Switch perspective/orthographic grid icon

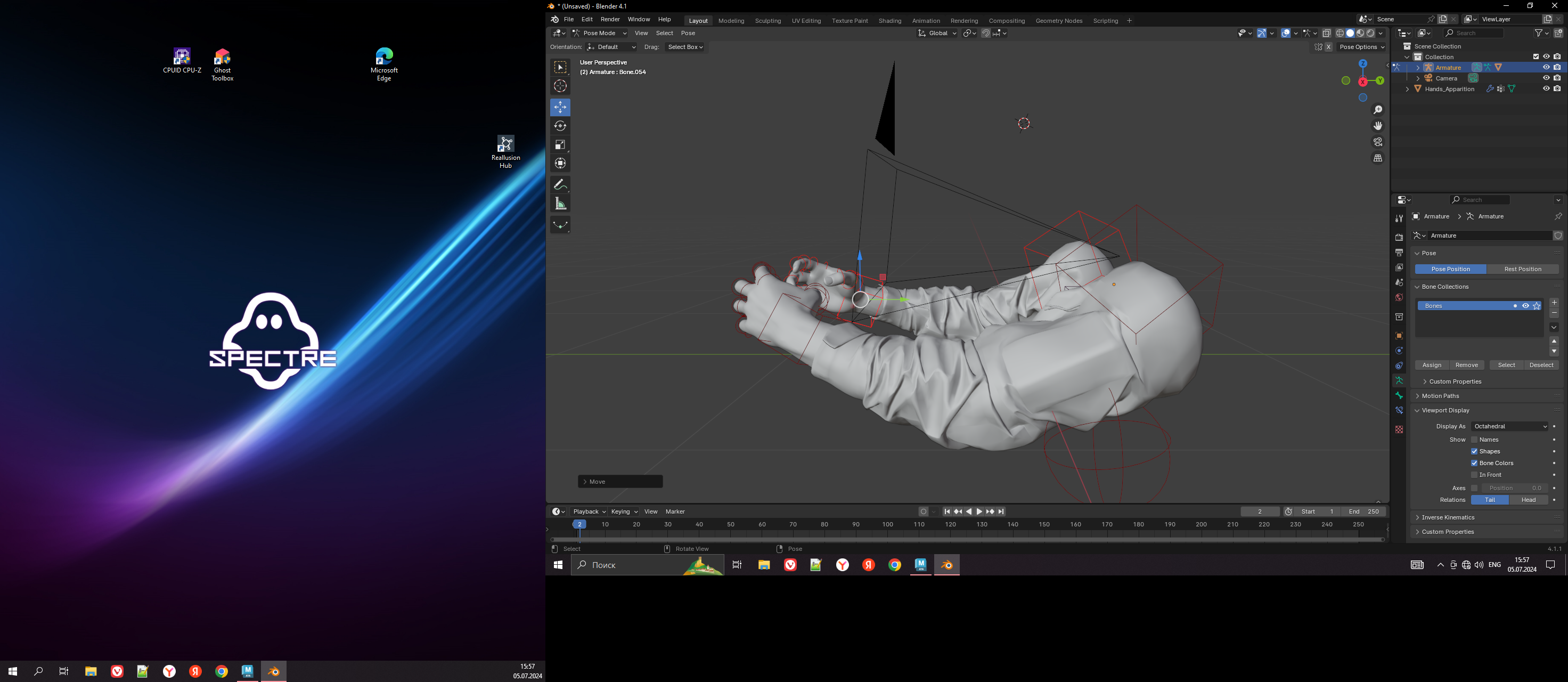click(1378, 158)
